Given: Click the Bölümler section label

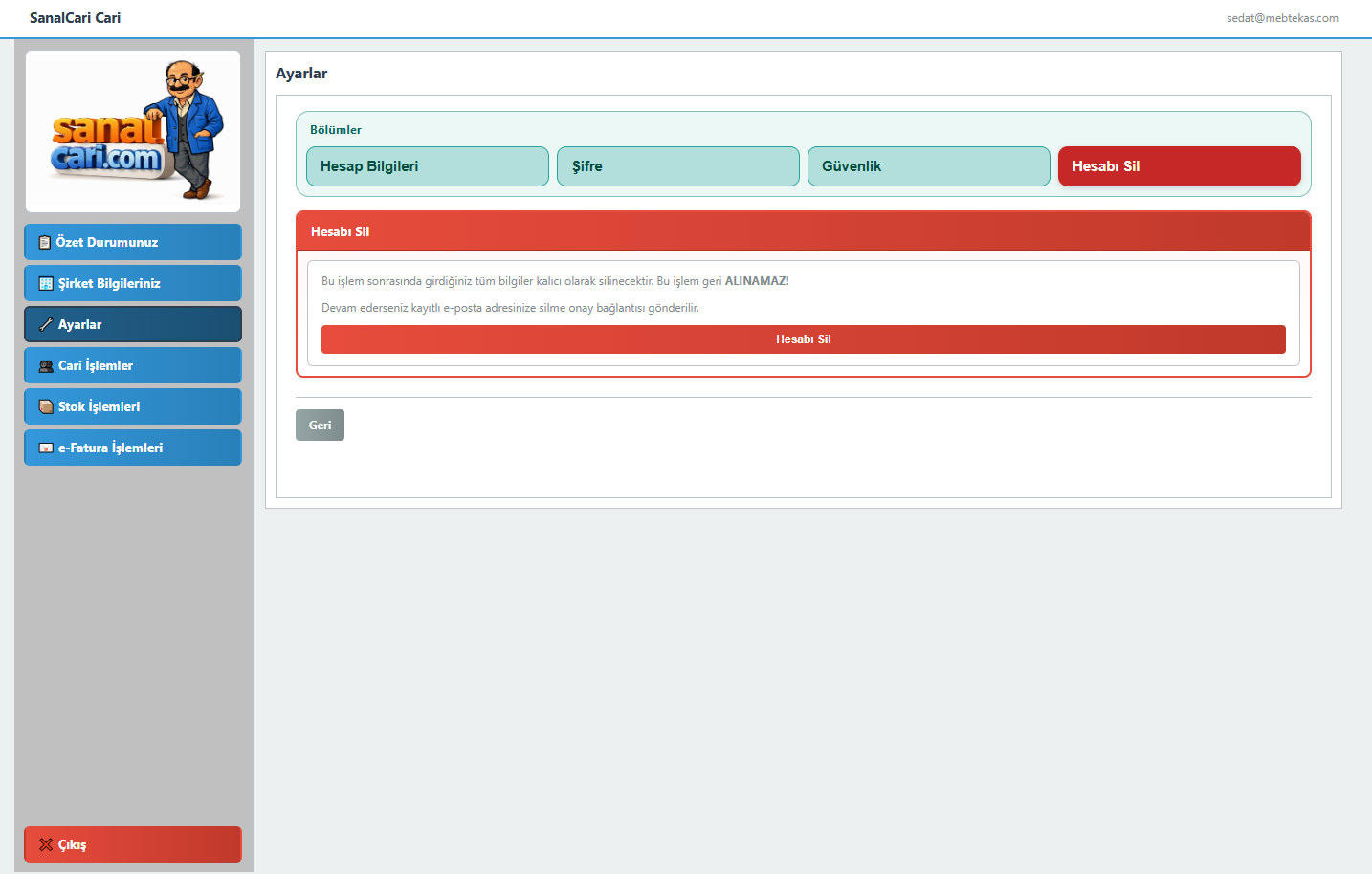Looking at the screenshot, I should pyautogui.click(x=336, y=130).
